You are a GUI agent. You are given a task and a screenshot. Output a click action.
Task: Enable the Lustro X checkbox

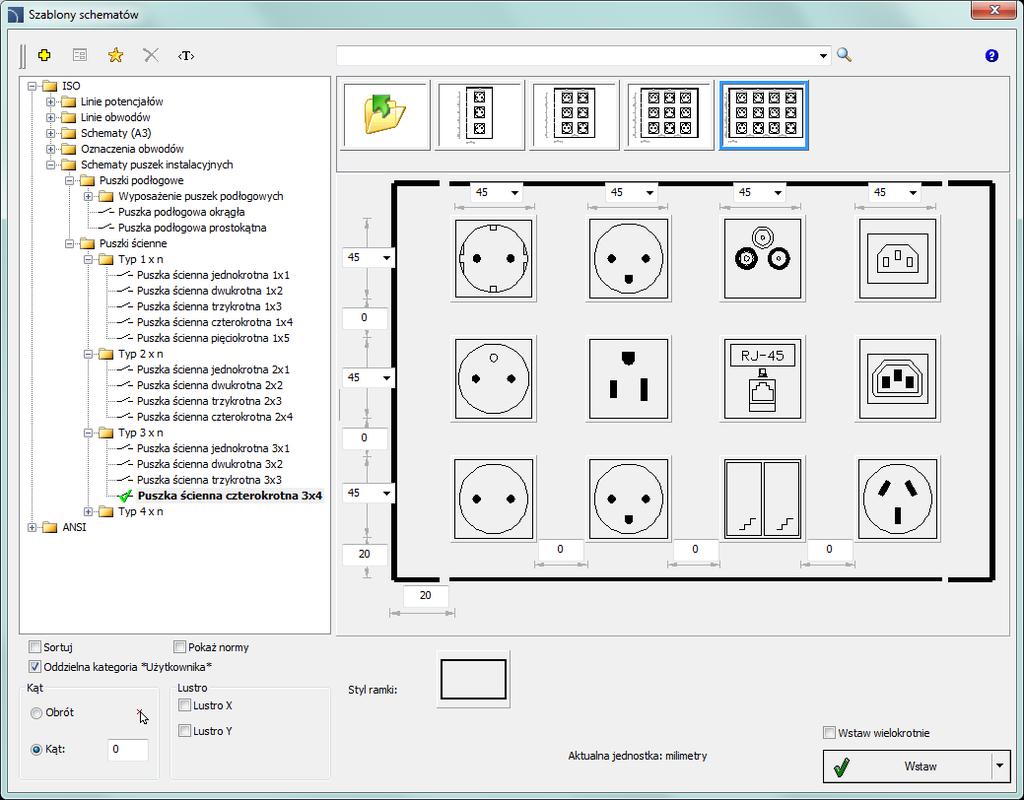click(x=185, y=705)
